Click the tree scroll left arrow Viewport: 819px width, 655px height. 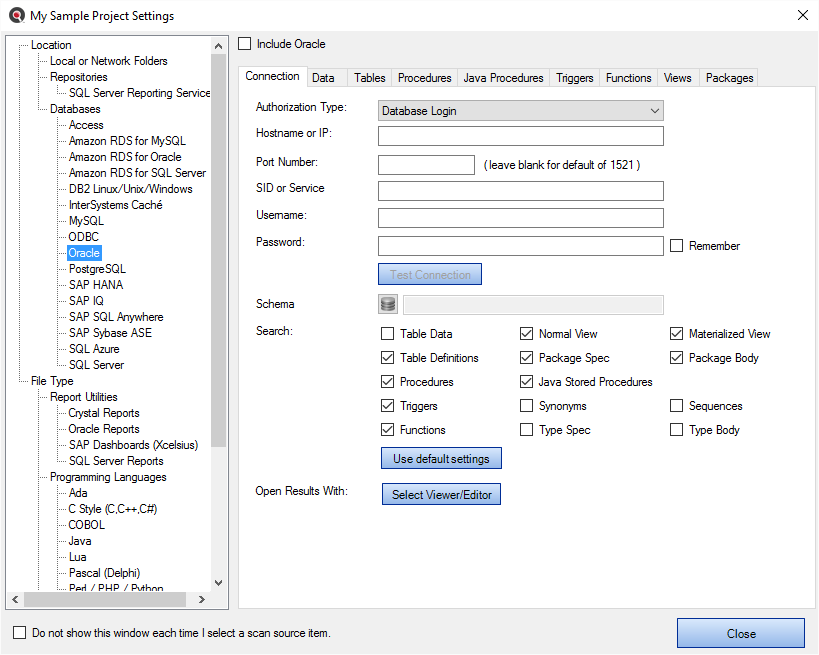coord(15,599)
